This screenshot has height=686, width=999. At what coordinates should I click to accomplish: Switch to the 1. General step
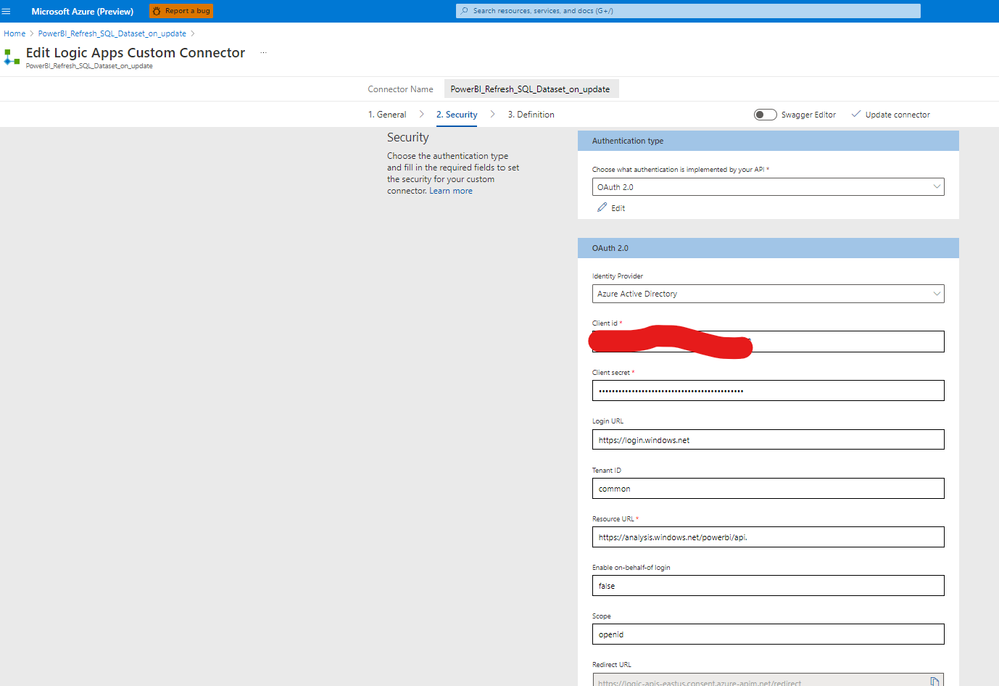(387, 115)
